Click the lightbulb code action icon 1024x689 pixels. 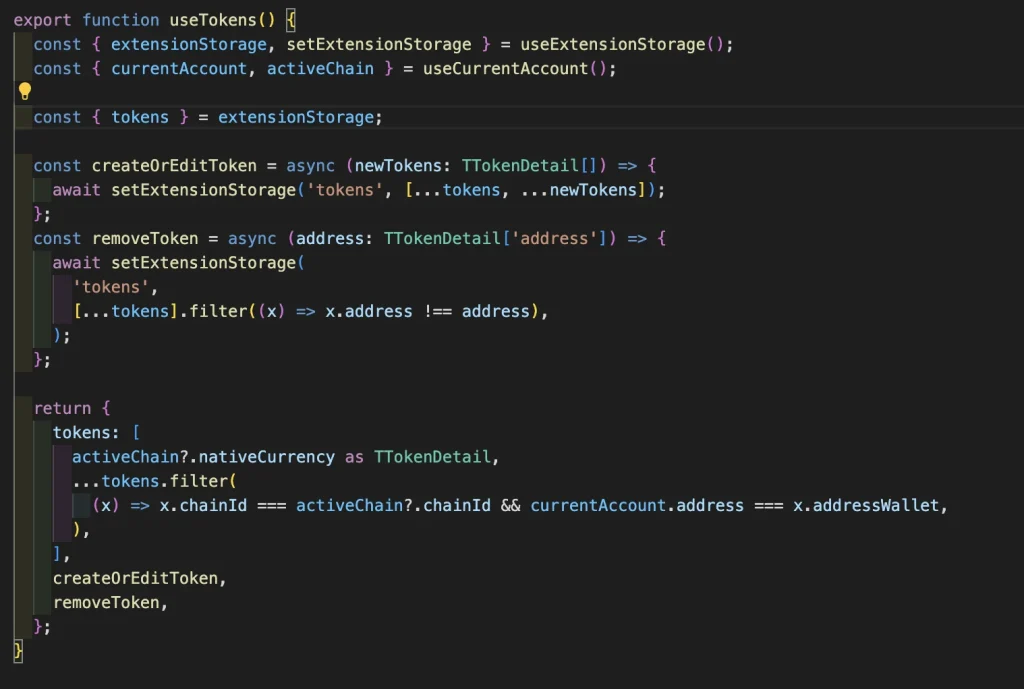click(25, 92)
